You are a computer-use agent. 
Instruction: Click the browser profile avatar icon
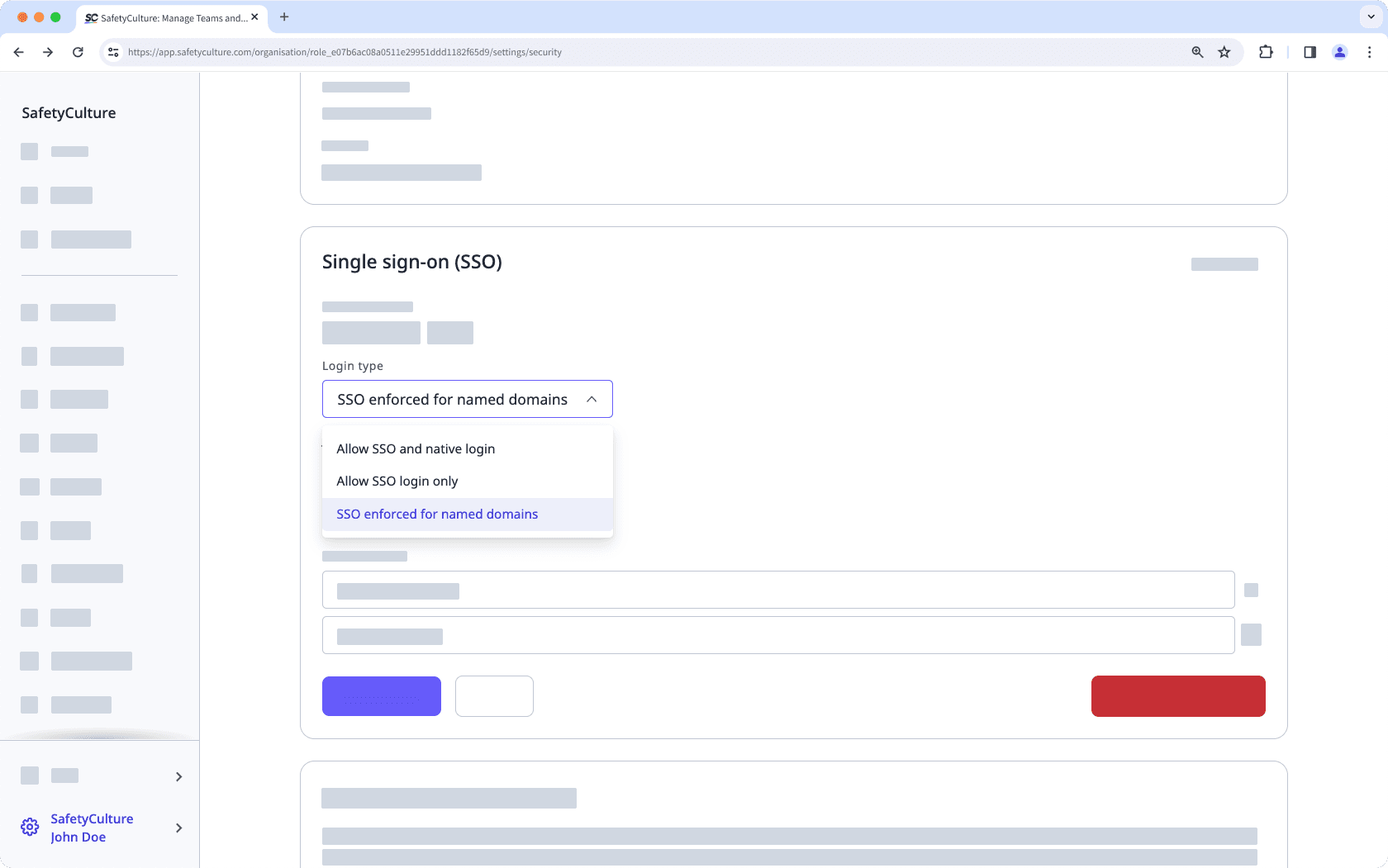click(x=1340, y=51)
